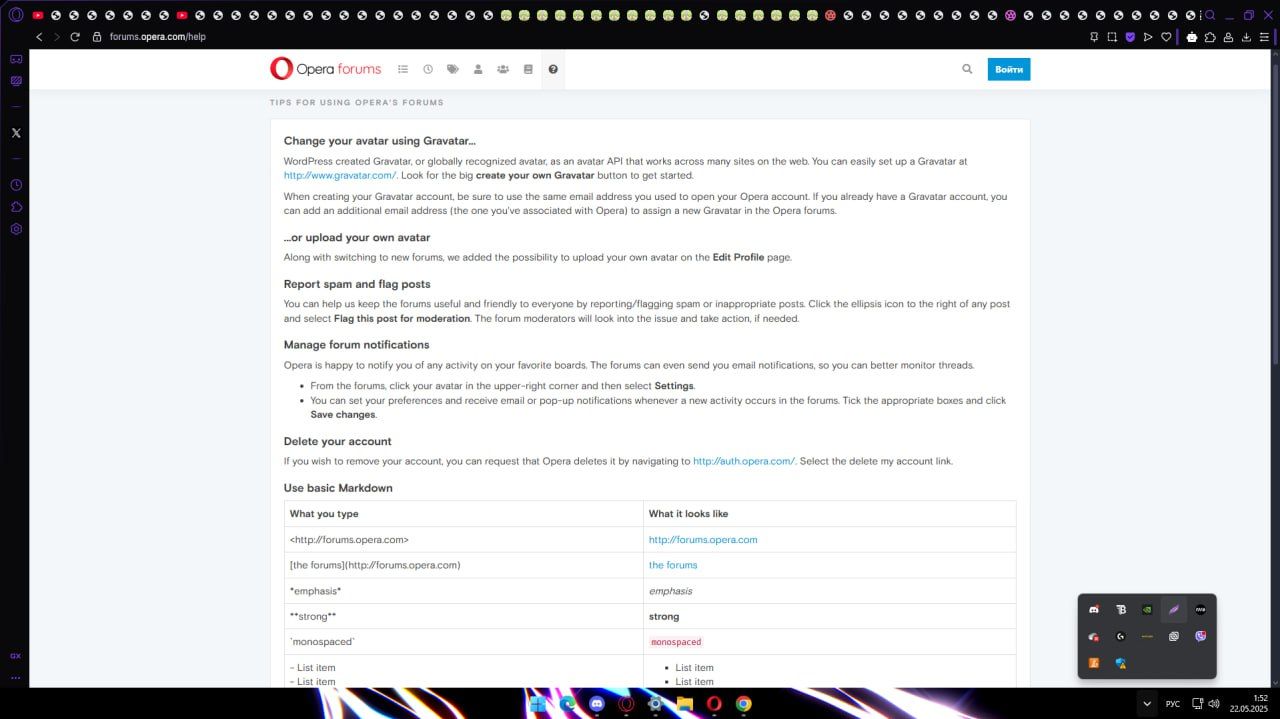Viewport: 1280px width, 719px height.
Task: Switch to the first YouTube tab
Action: point(38,15)
